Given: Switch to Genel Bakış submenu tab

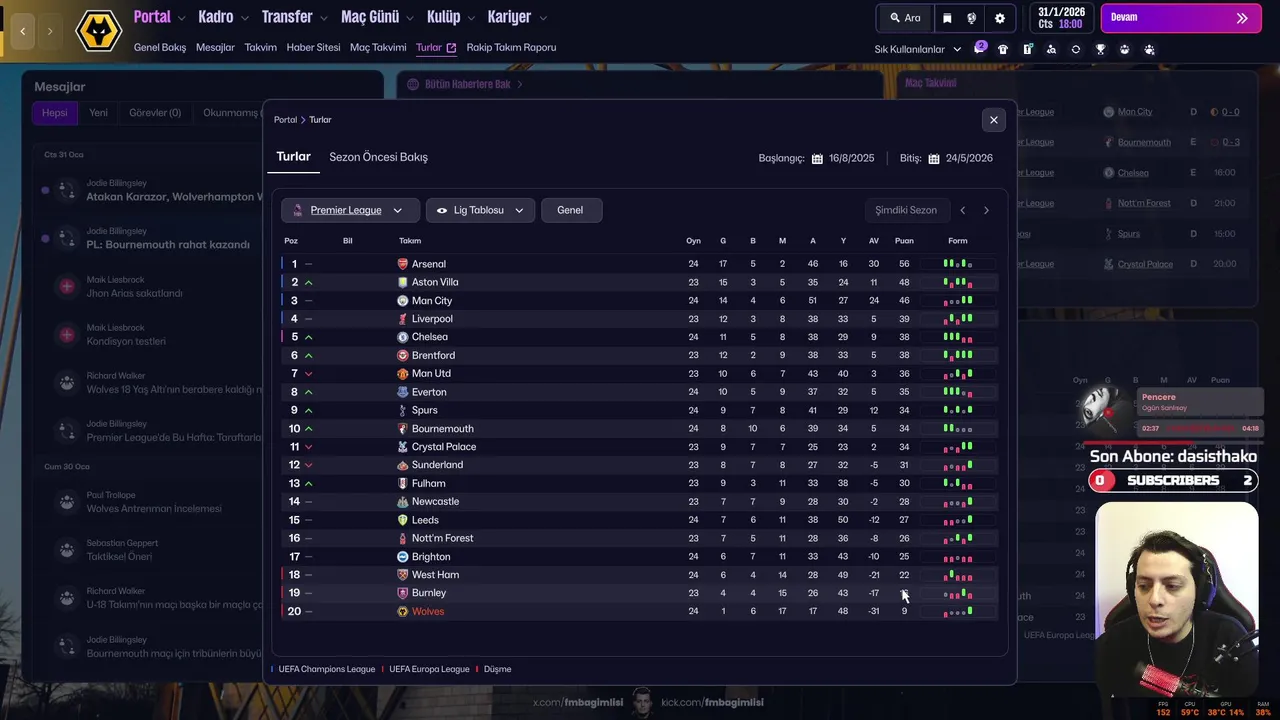Looking at the screenshot, I should point(160,47).
